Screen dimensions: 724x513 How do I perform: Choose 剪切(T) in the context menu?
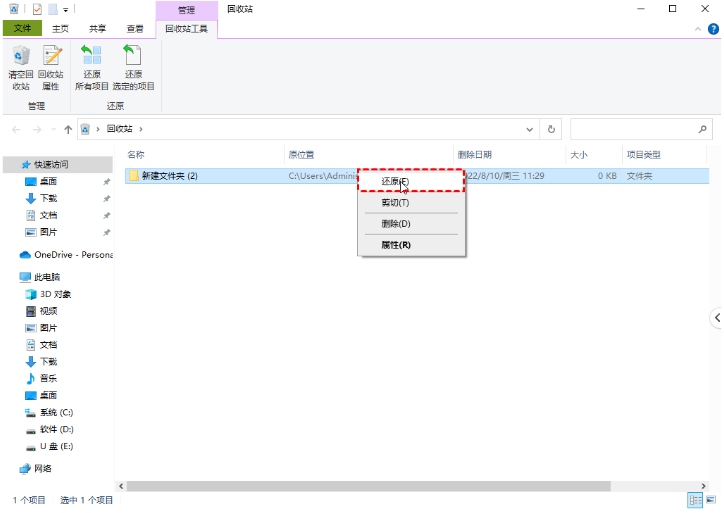(x=411, y=202)
